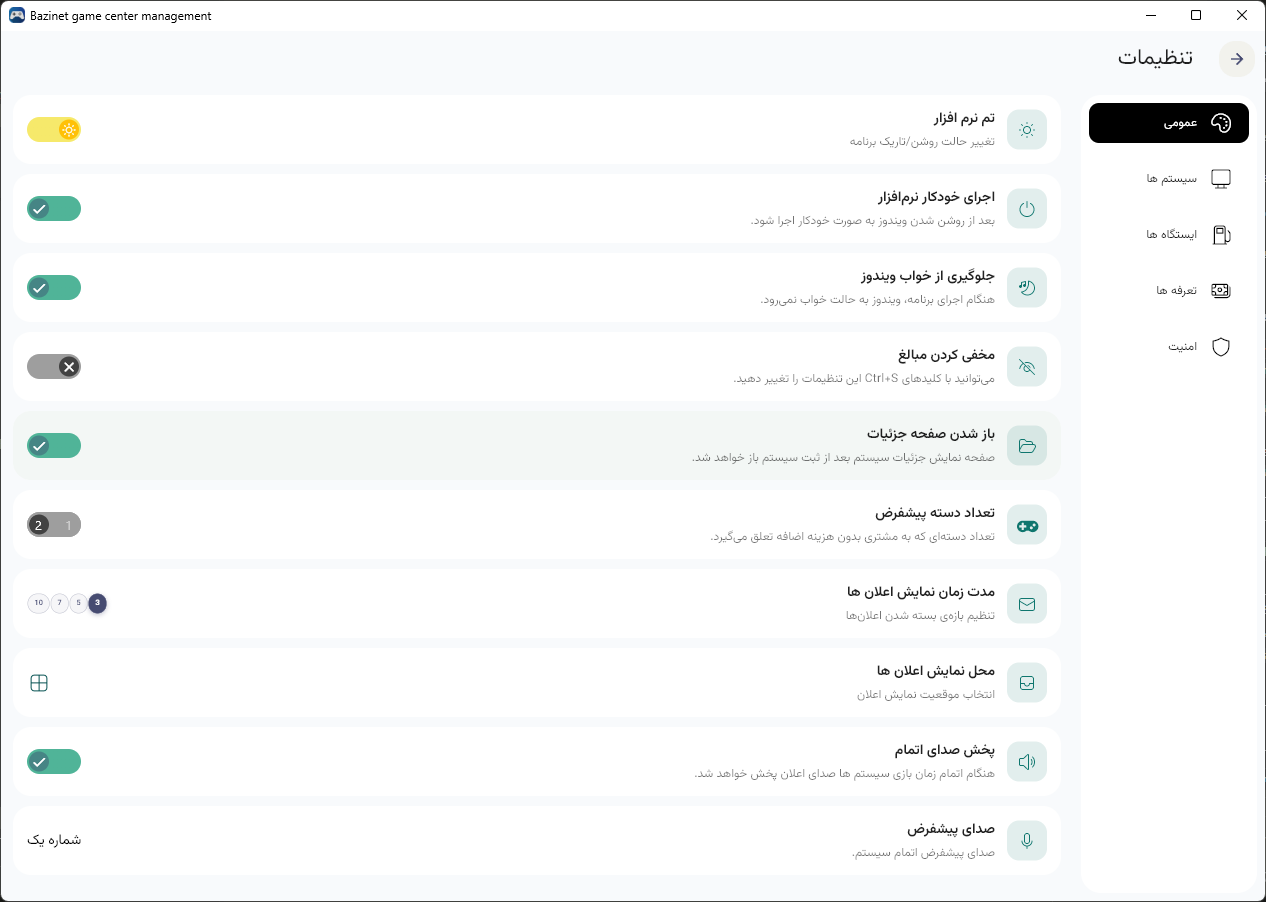Turn off جلوگیری از خواب ویندوز switch

(54, 287)
